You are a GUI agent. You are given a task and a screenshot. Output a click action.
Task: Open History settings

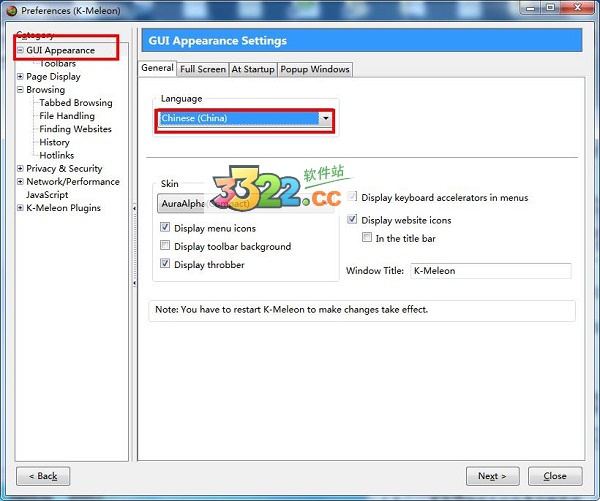point(54,142)
